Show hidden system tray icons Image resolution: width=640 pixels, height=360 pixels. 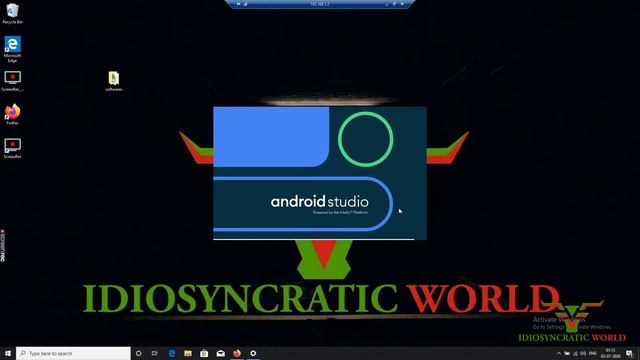point(559,353)
